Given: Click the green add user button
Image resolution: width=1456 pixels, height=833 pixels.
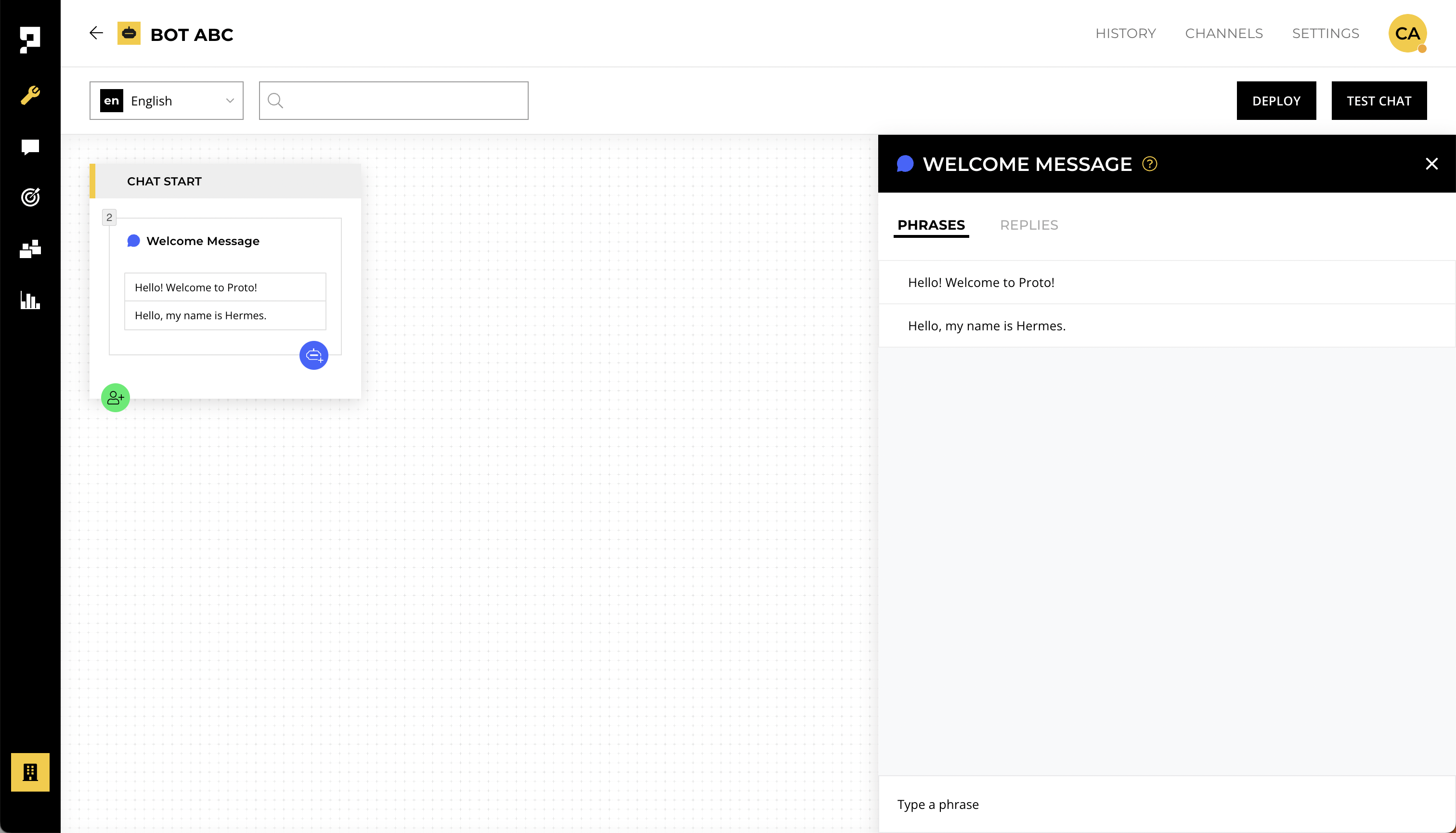Looking at the screenshot, I should pyautogui.click(x=116, y=398).
